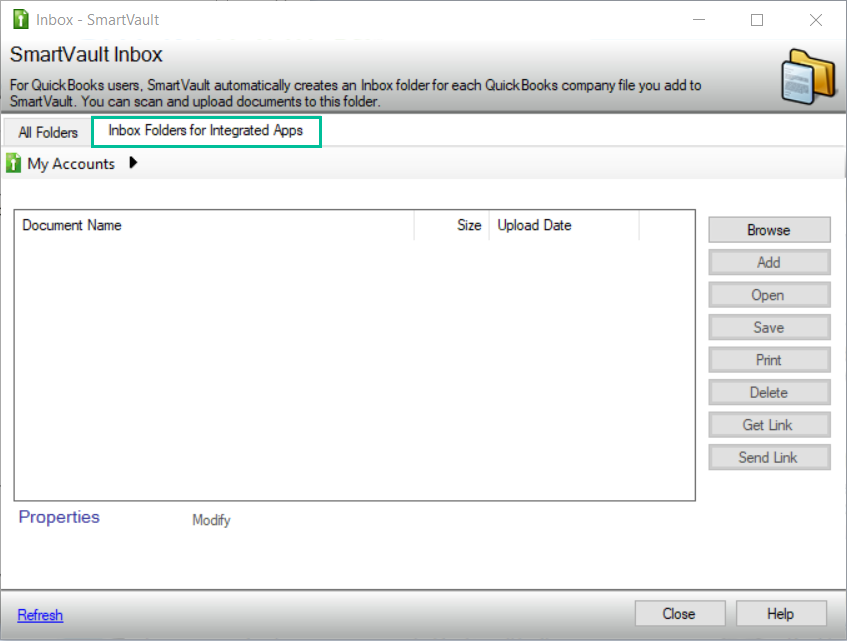Follow the Refresh link
This screenshot has height=641, width=847.
(40, 615)
